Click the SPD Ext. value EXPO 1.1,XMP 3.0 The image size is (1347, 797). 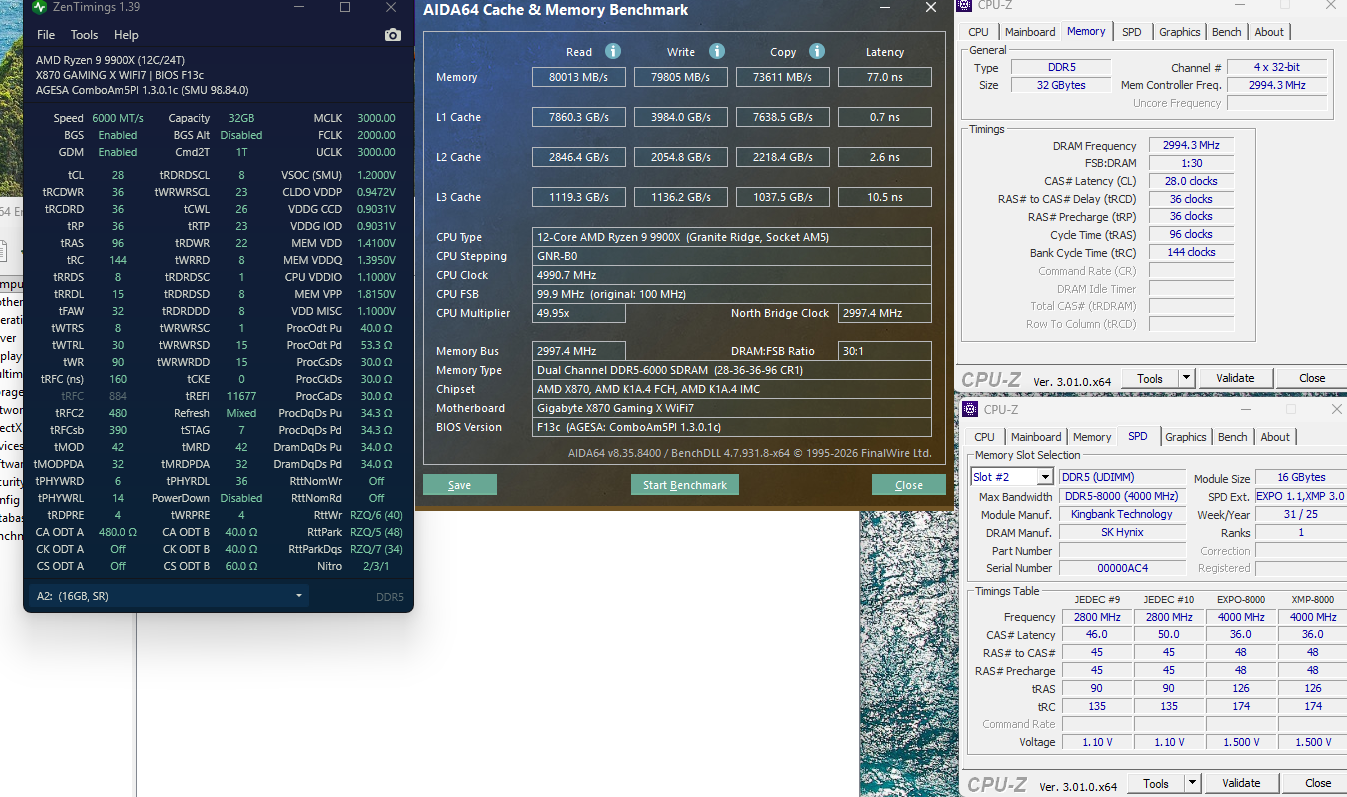pyautogui.click(x=1300, y=496)
